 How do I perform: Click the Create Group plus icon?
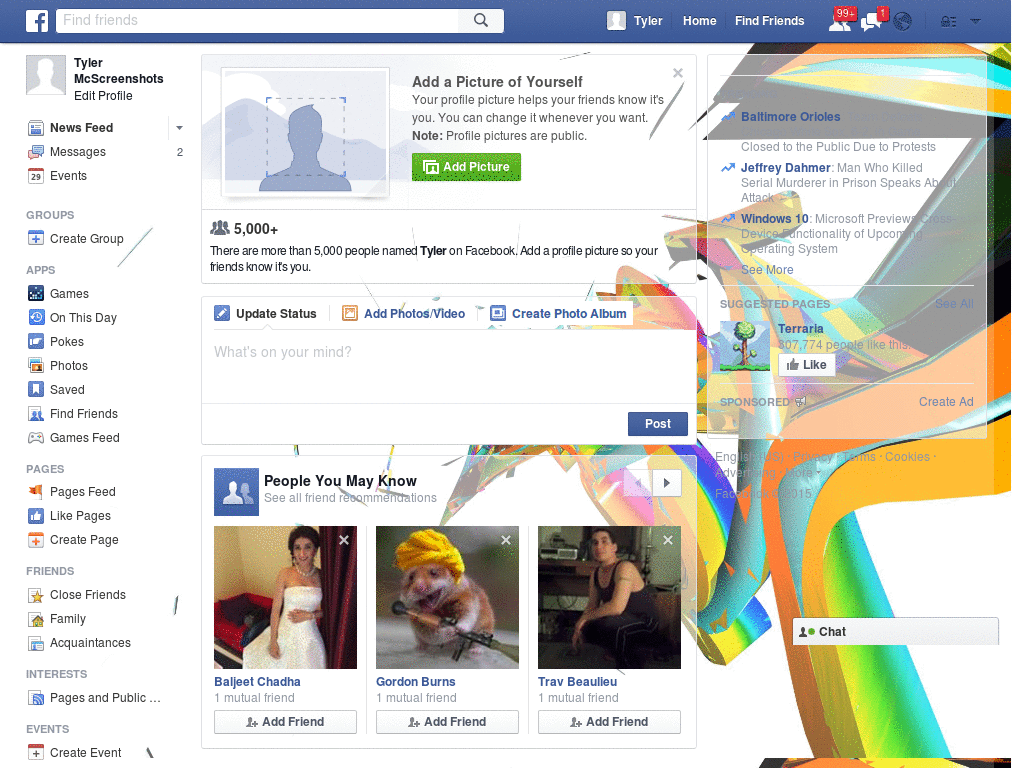36,238
